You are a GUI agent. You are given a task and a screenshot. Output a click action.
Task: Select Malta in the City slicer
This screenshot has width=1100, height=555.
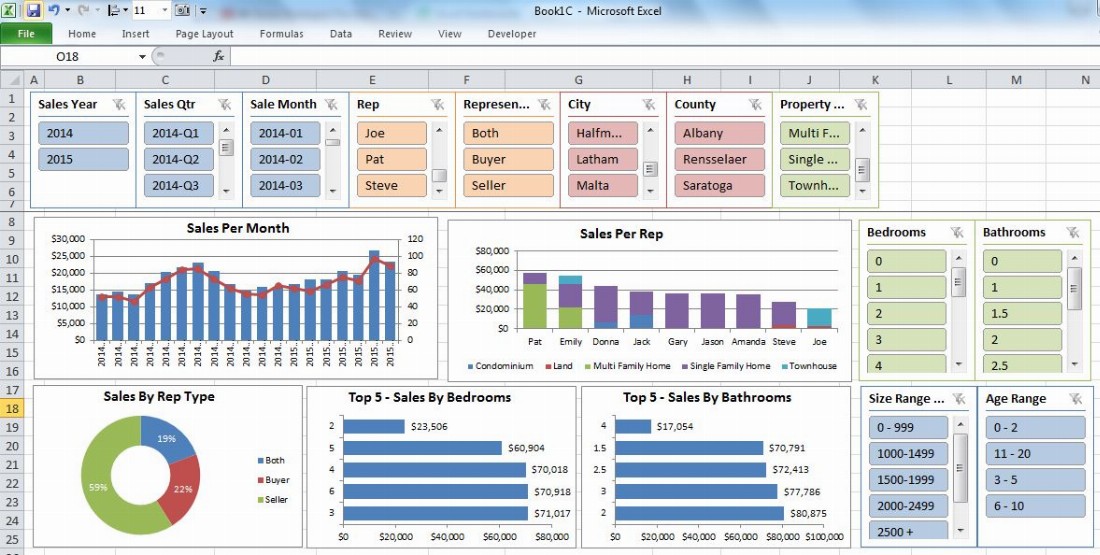click(603, 185)
